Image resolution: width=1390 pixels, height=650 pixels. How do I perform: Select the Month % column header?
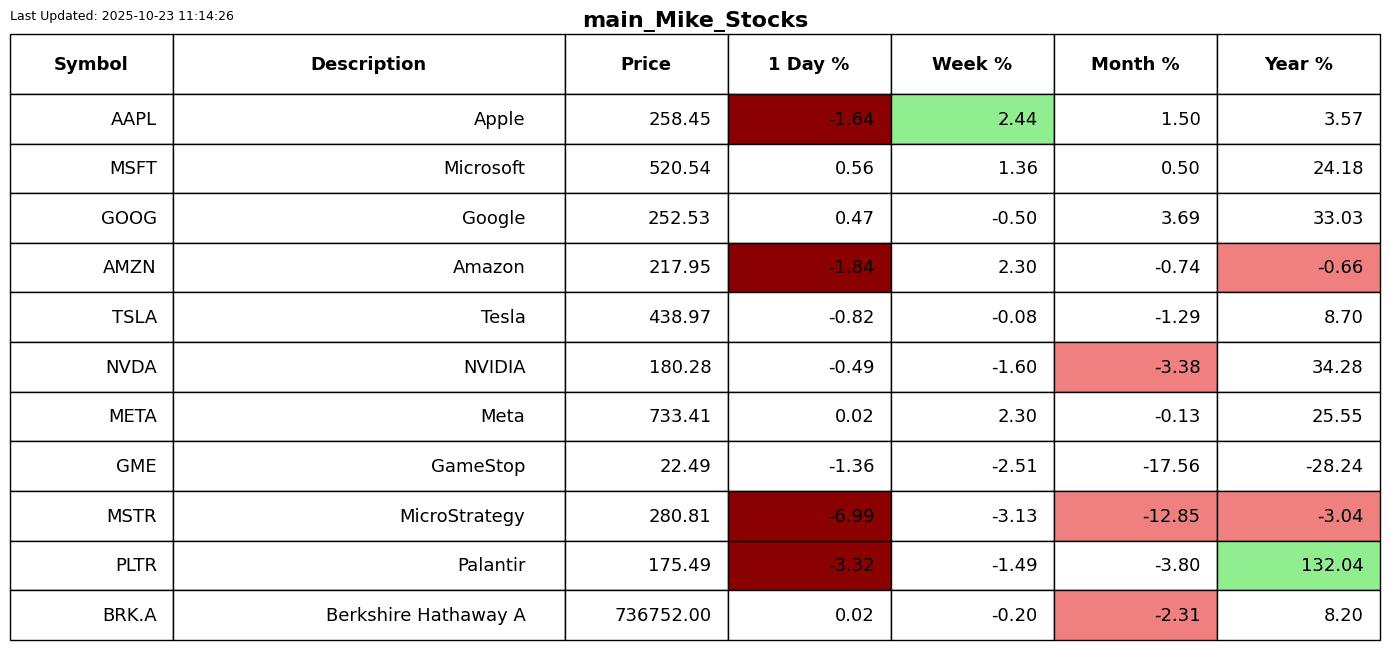coord(1135,65)
